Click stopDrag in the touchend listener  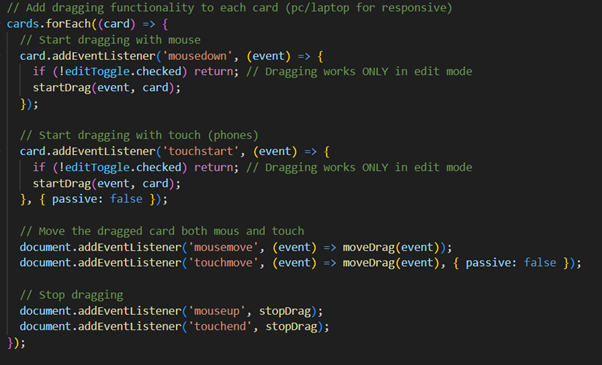click(291, 327)
